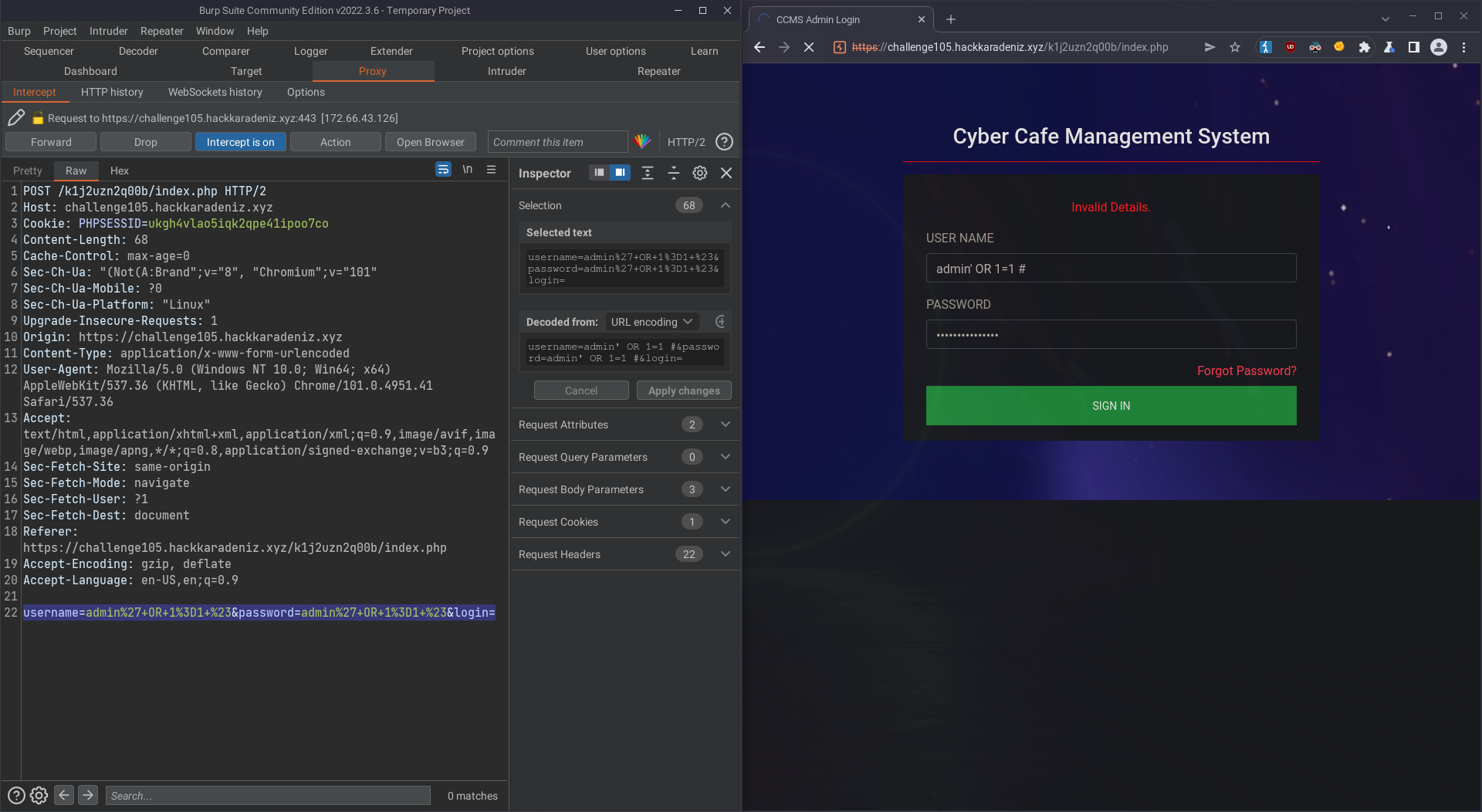
Task: Switch to the Pretty view tab
Action: (28, 171)
